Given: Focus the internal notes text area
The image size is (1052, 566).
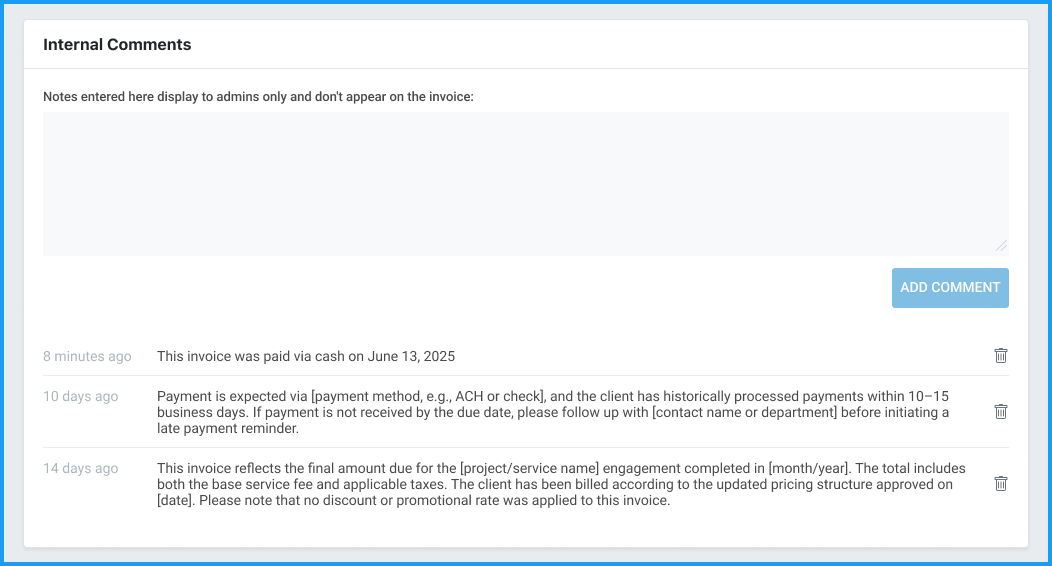Looking at the screenshot, I should (x=525, y=183).
